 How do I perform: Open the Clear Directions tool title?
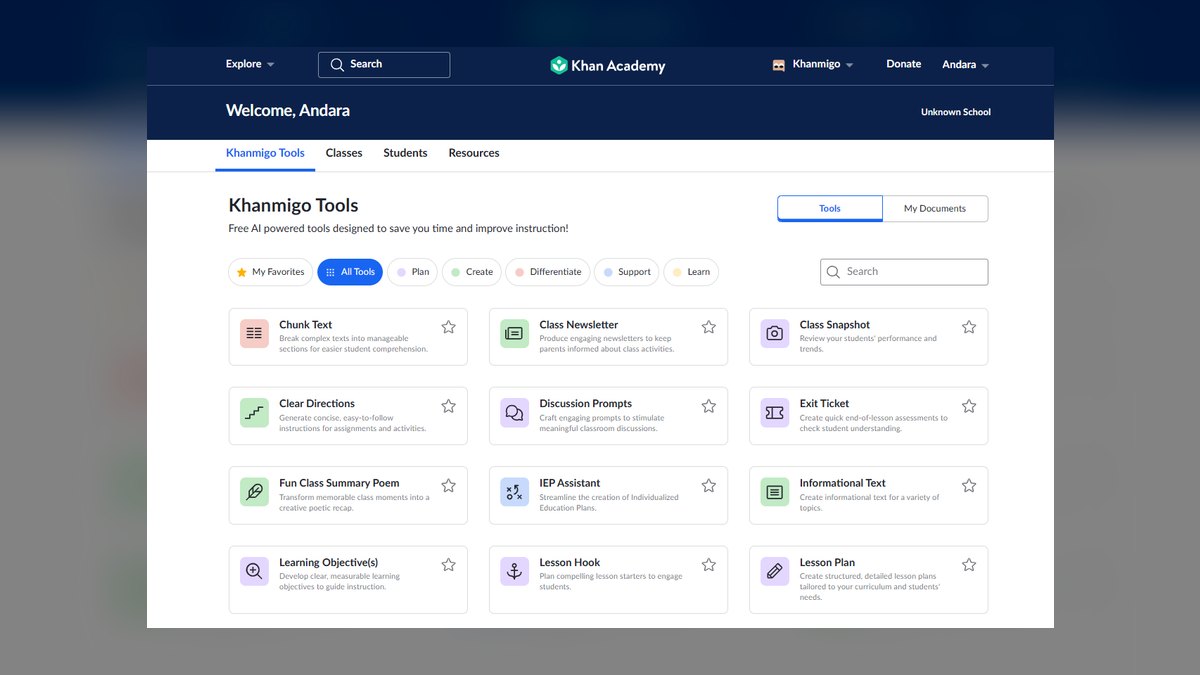pyautogui.click(x=317, y=404)
